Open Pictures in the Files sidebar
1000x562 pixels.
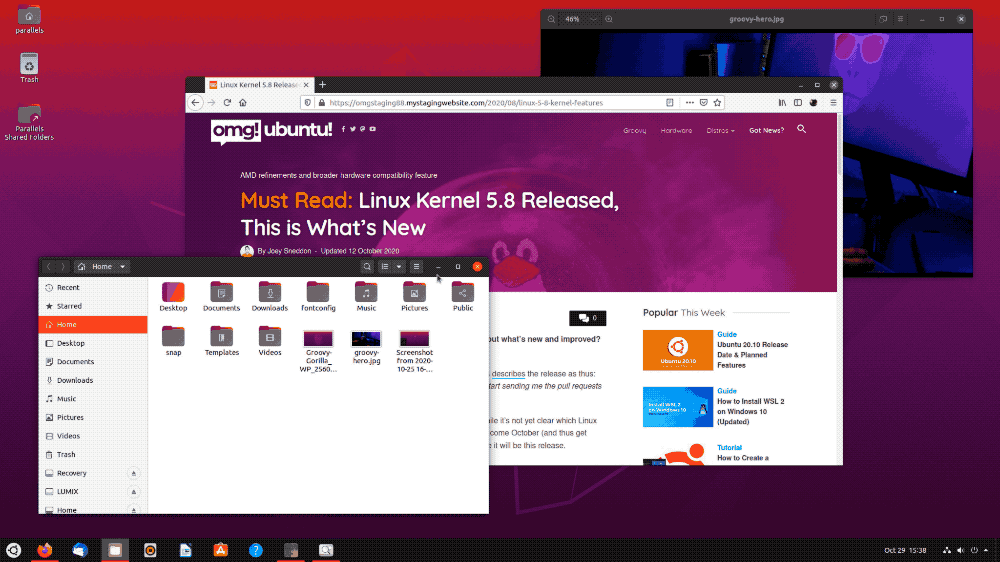coord(93,417)
